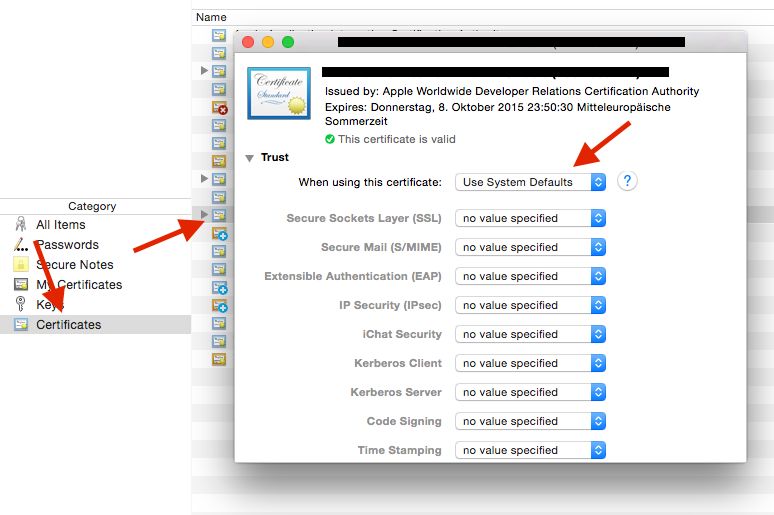Viewport: 774px width, 515px height.
Task: Open the Kerberos Client dropdown
Action: (530, 363)
